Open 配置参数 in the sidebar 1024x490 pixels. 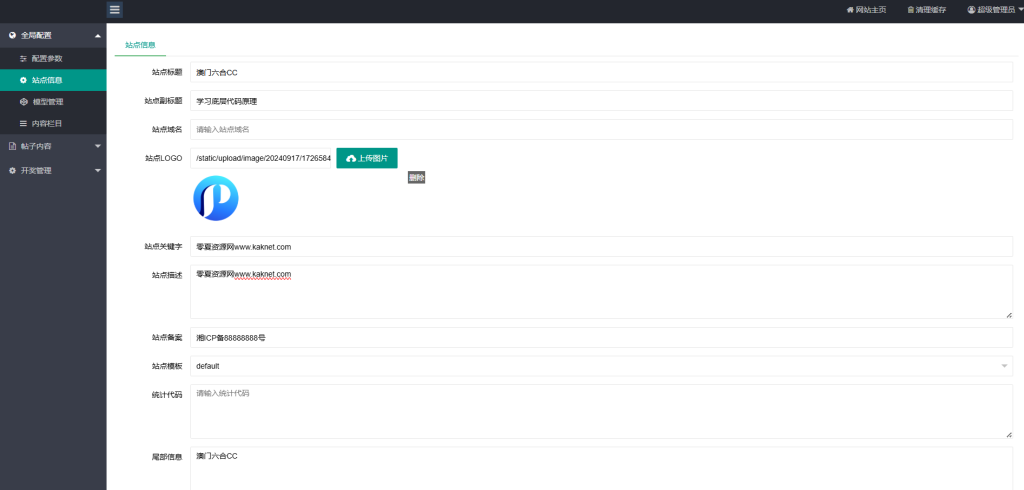click(x=53, y=58)
